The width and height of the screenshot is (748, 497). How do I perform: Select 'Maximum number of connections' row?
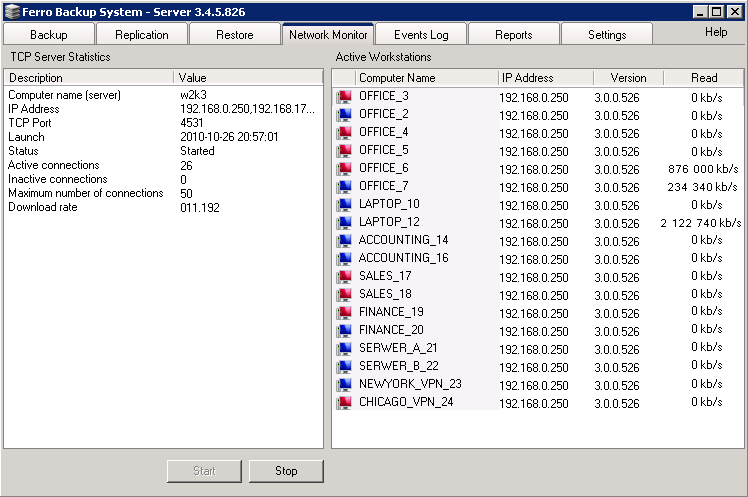163,193
